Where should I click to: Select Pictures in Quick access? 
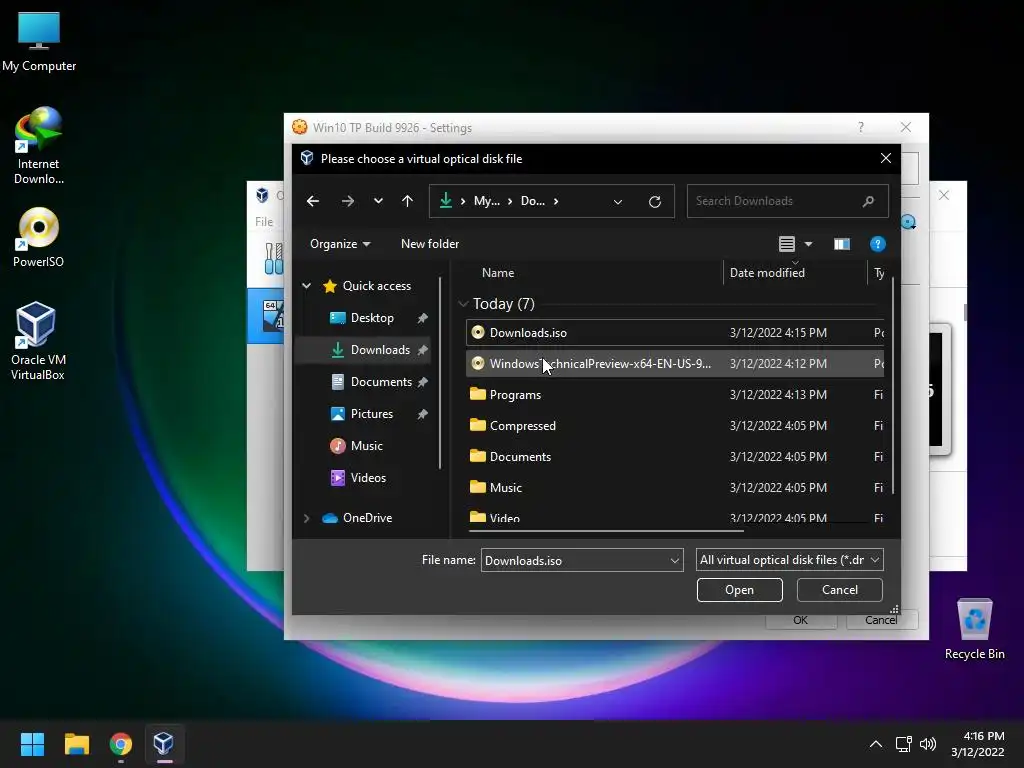pos(372,414)
